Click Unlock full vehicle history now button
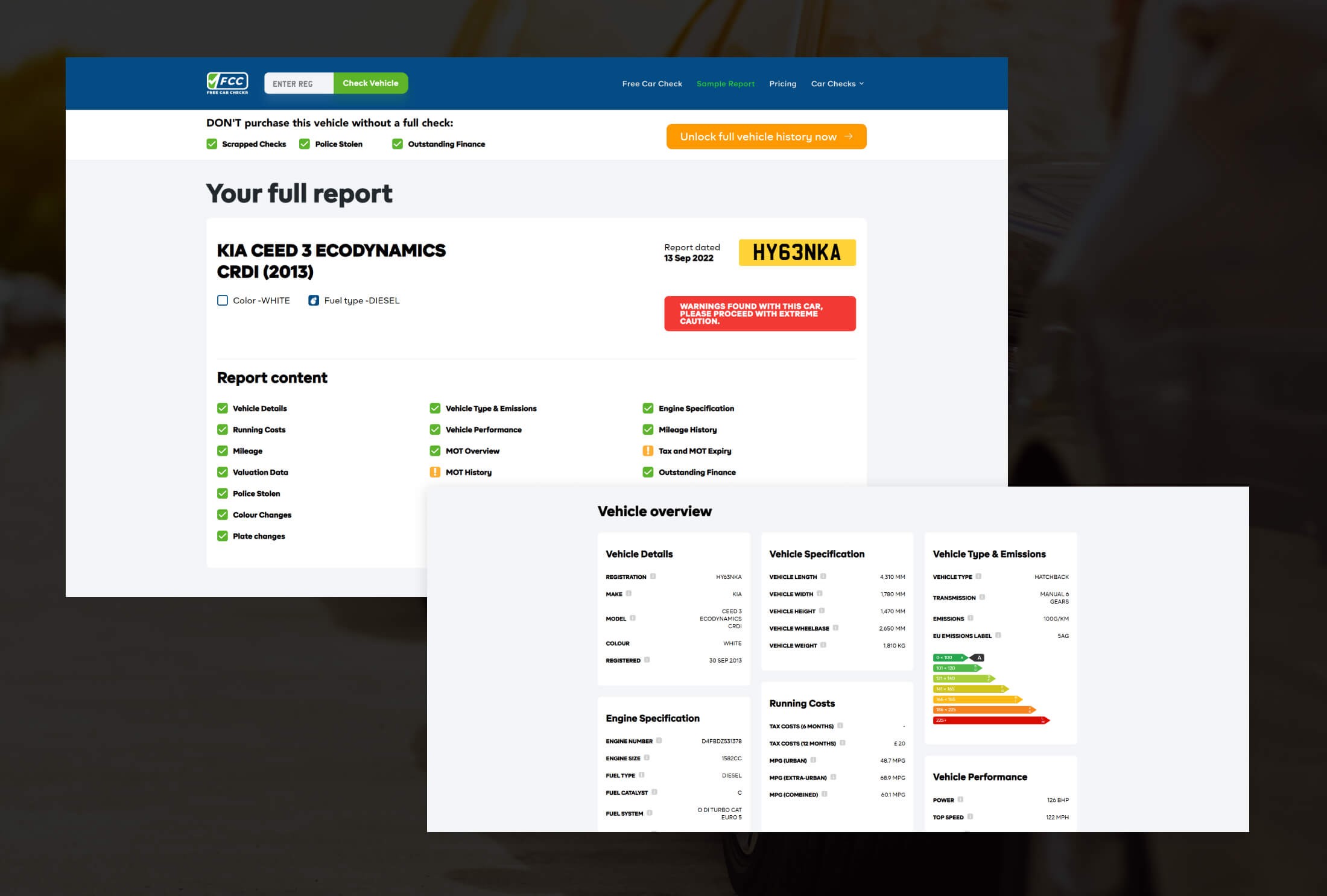Viewport: 1327px width, 896px height. pyautogui.click(x=766, y=136)
